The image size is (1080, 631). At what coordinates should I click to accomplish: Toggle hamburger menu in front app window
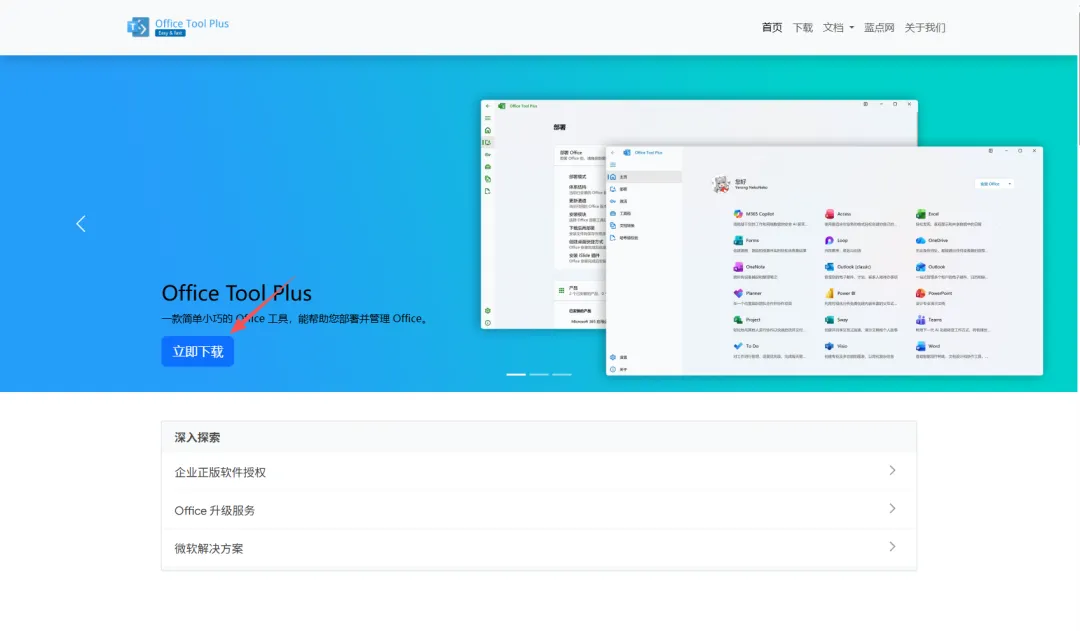613,165
